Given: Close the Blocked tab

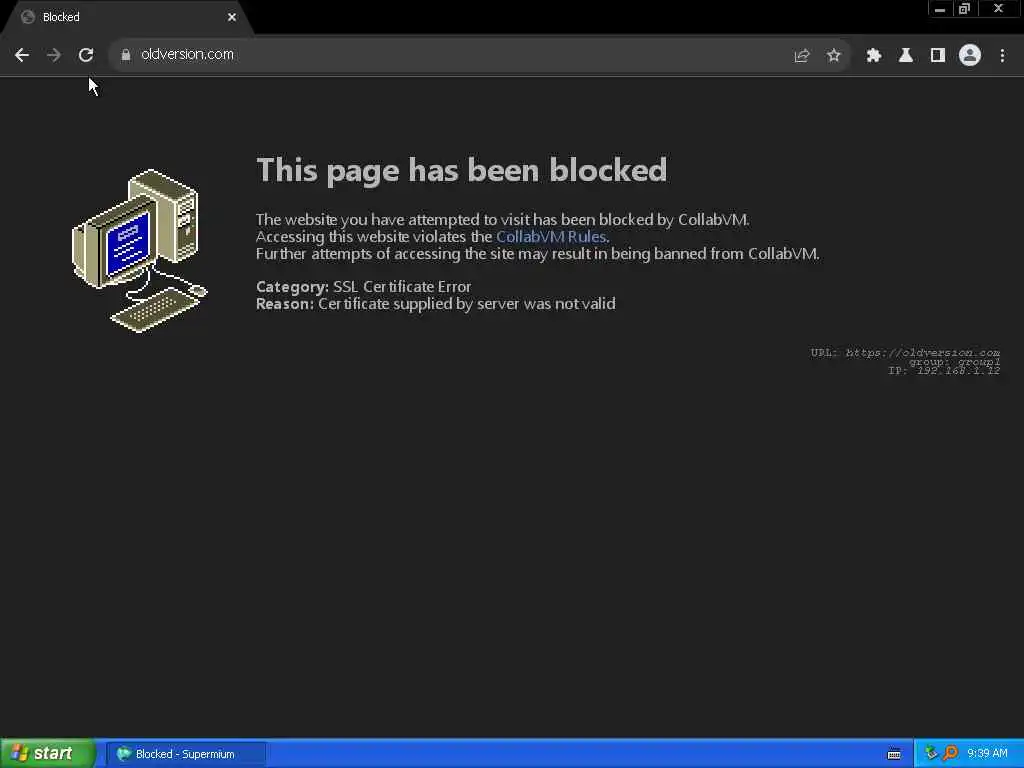Looking at the screenshot, I should click(232, 18).
